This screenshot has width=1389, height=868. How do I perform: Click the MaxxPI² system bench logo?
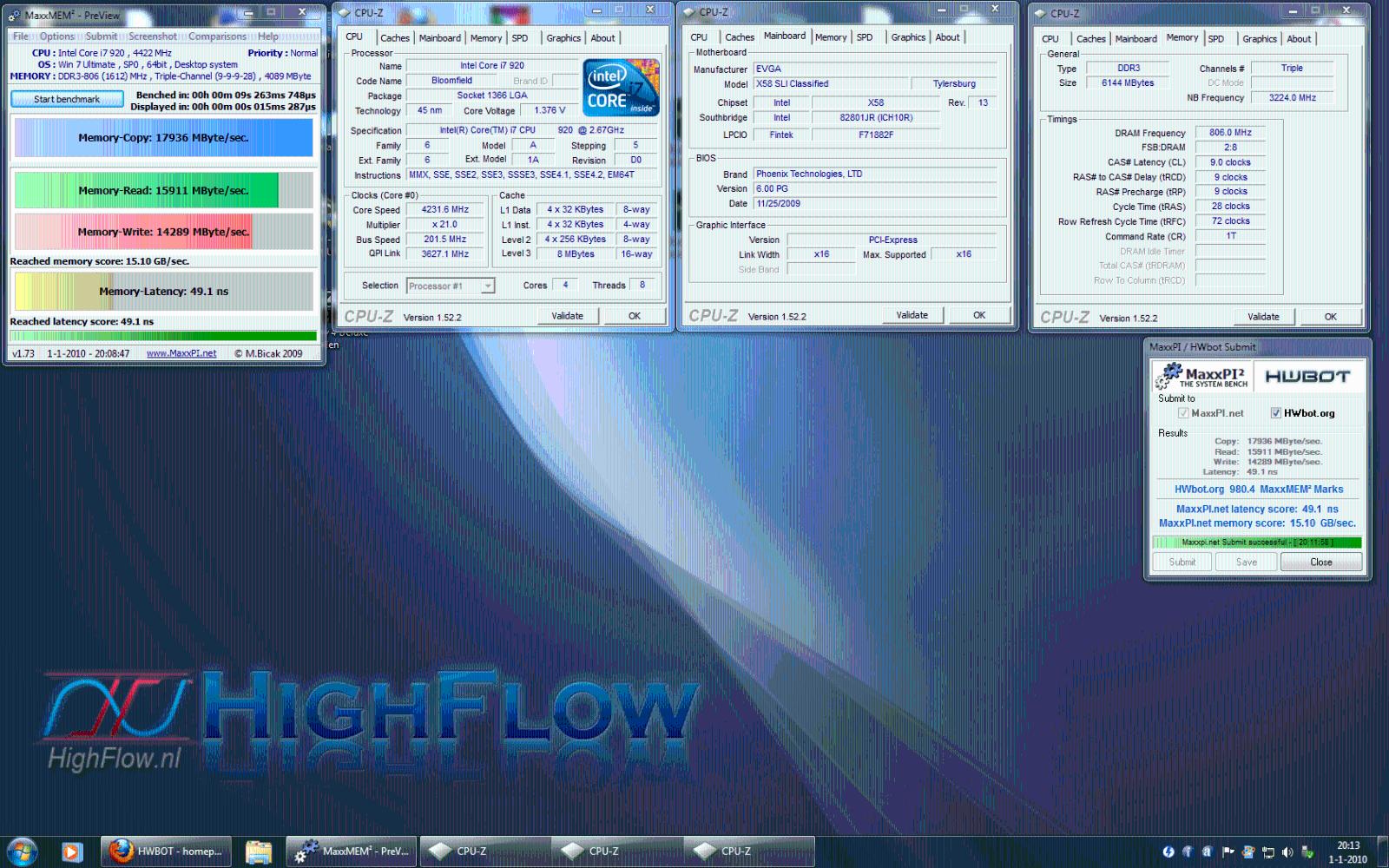[x=1202, y=376]
